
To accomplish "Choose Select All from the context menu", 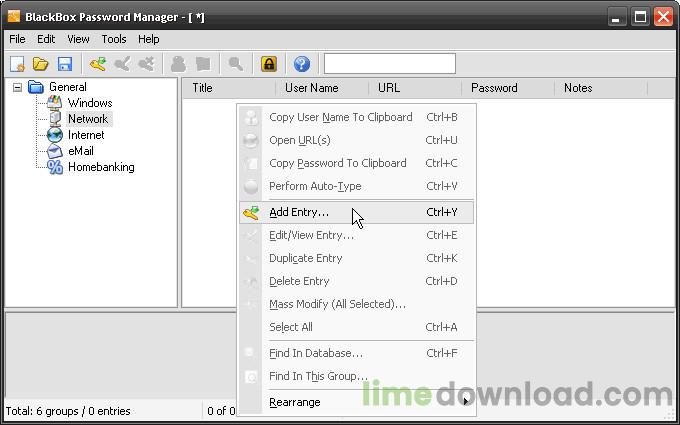I will 356,327.
